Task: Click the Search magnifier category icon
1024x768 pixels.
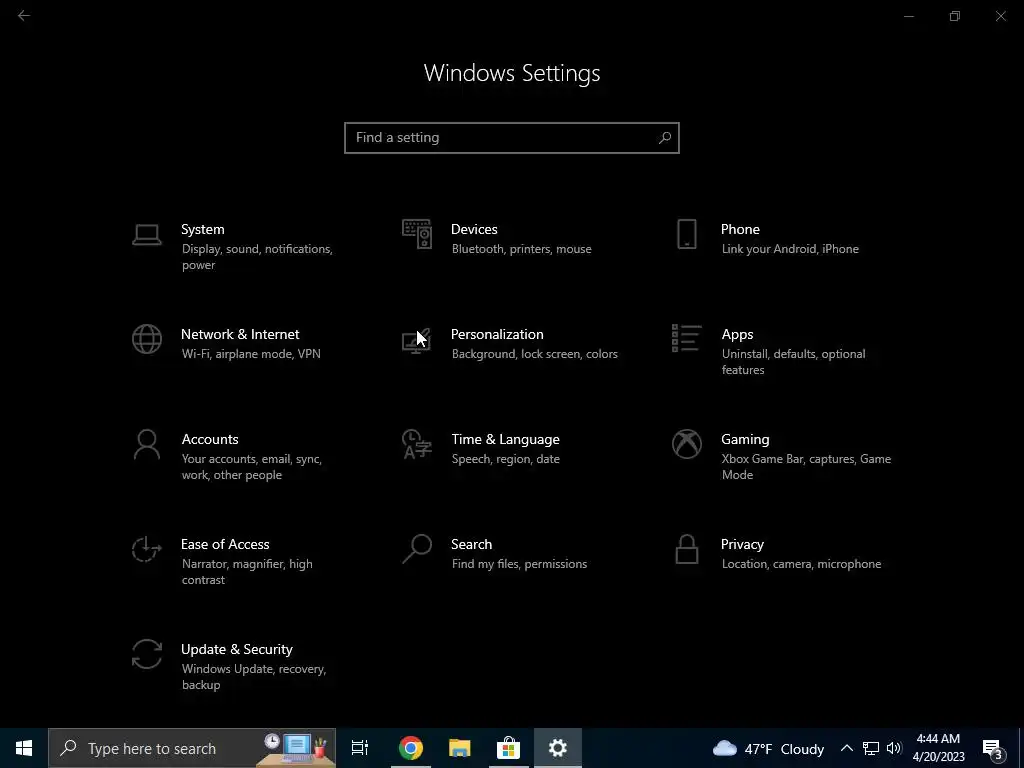Action: (417, 549)
